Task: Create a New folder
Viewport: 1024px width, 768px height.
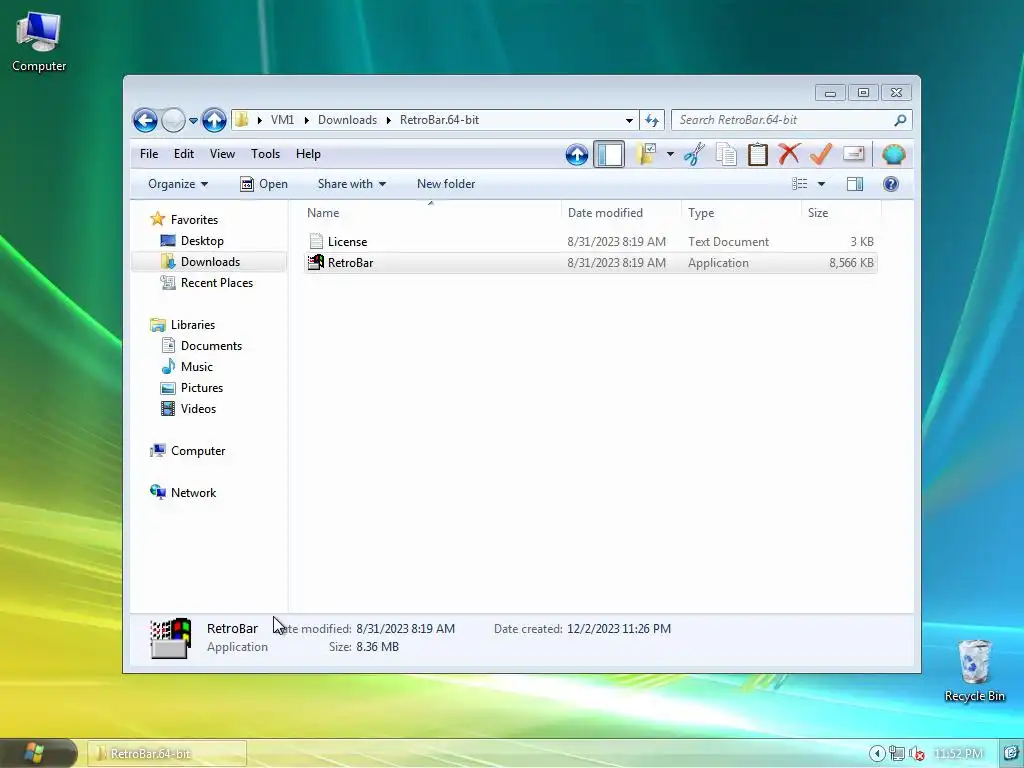Action: [446, 184]
